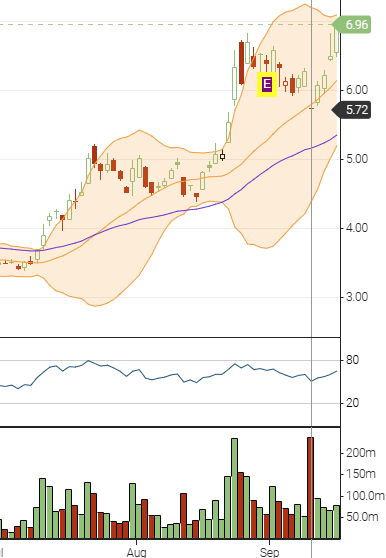Click the 80 RSI level label
This screenshot has width=386, height=558.
(x=352, y=360)
